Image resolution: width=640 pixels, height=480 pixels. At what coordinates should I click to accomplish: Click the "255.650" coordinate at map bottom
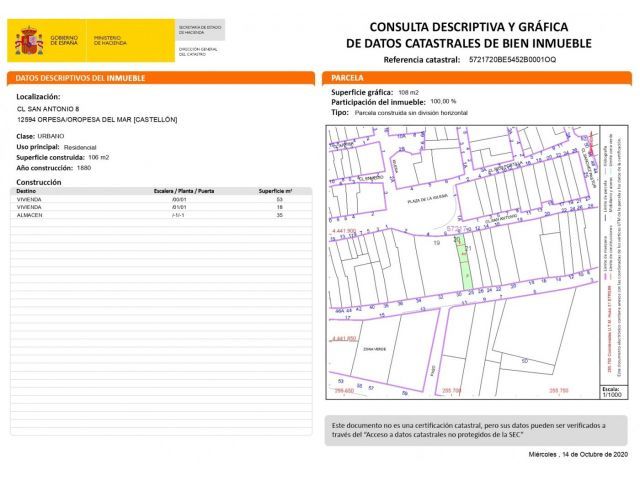click(x=344, y=391)
